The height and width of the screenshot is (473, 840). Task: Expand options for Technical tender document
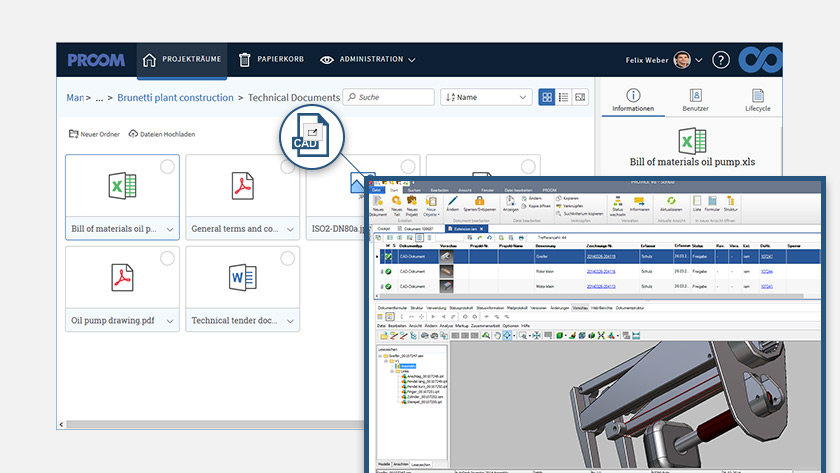(289, 321)
